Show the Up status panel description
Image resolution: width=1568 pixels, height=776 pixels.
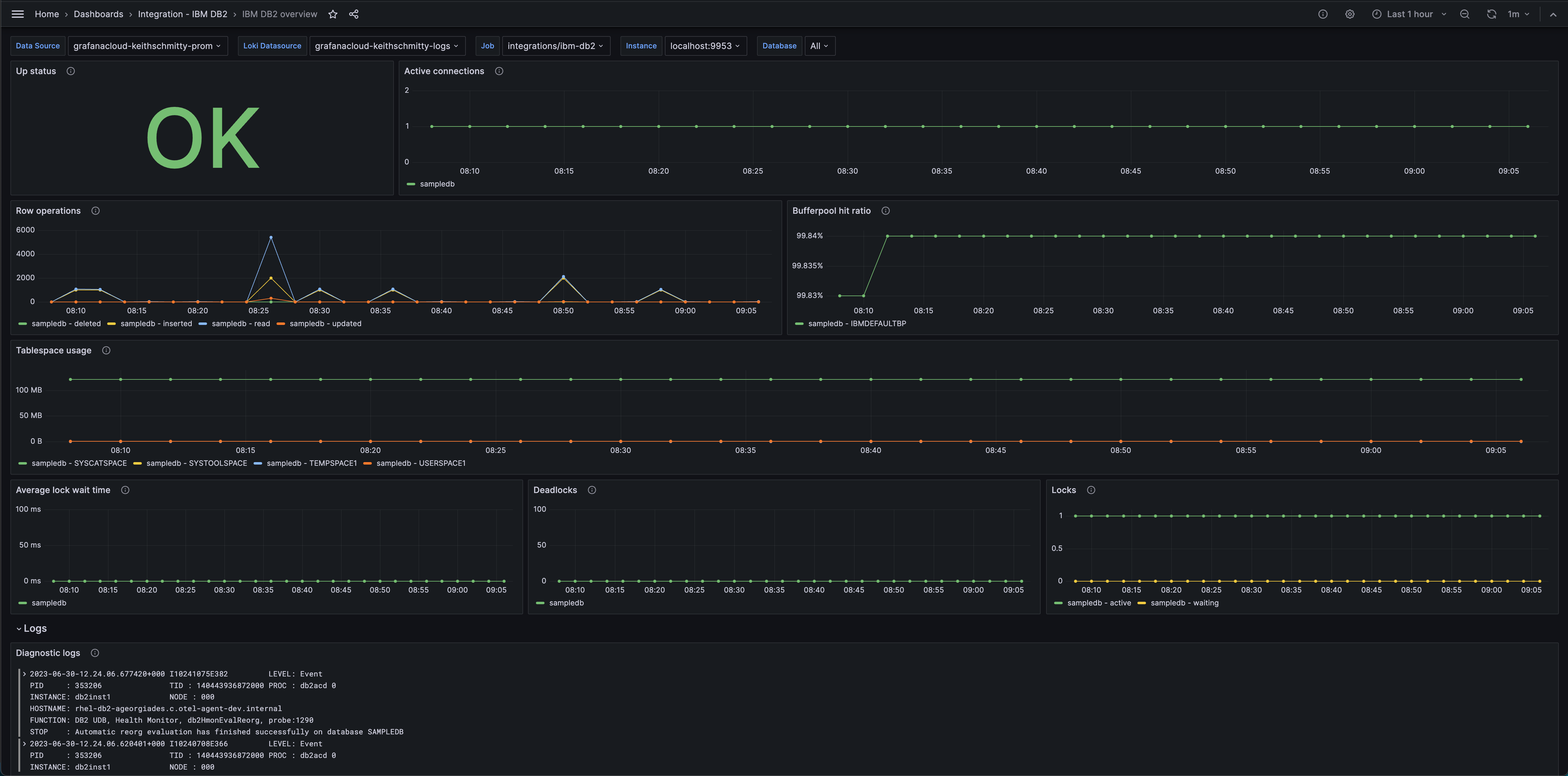pyautogui.click(x=71, y=71)
